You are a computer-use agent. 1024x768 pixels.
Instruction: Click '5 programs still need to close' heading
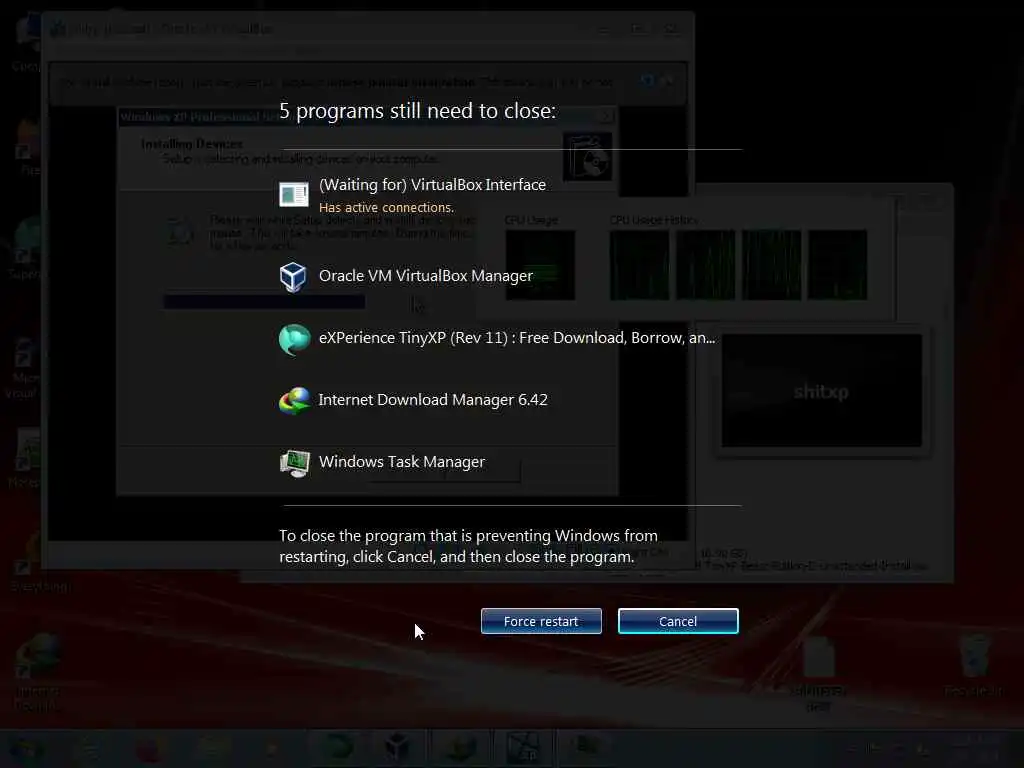tap(417, 111)
